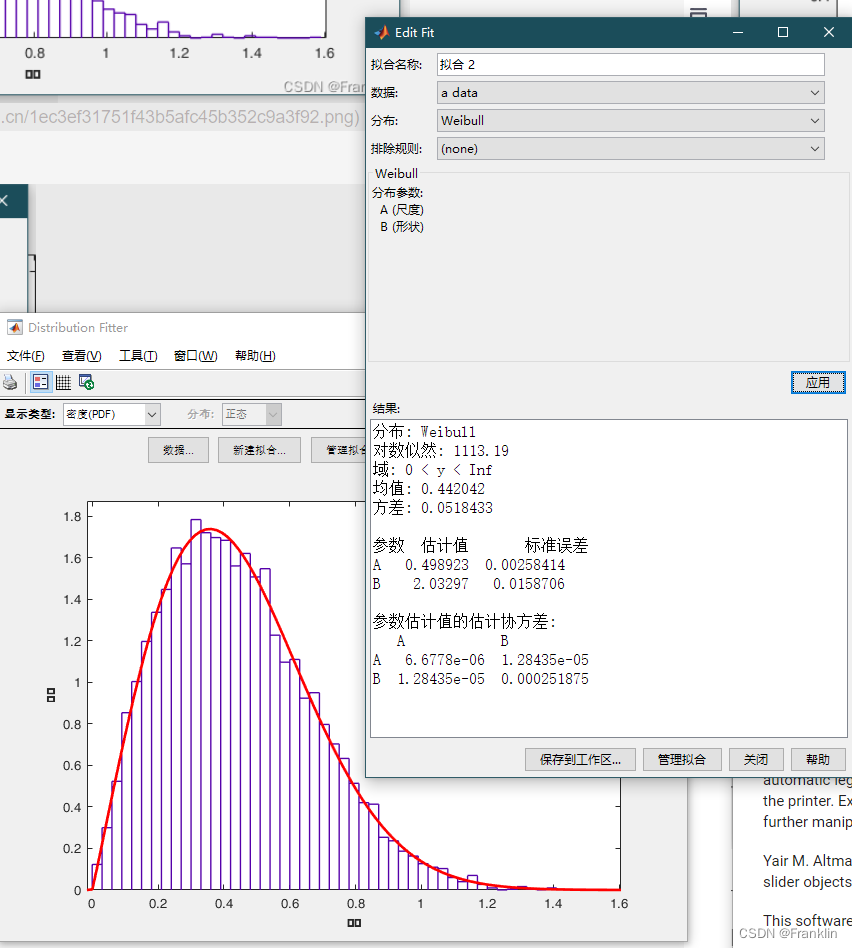Open the disabled 分布 dropdown showing 正态
The width and height of the screenshot is (852, 948).
(x=252, y=415)
